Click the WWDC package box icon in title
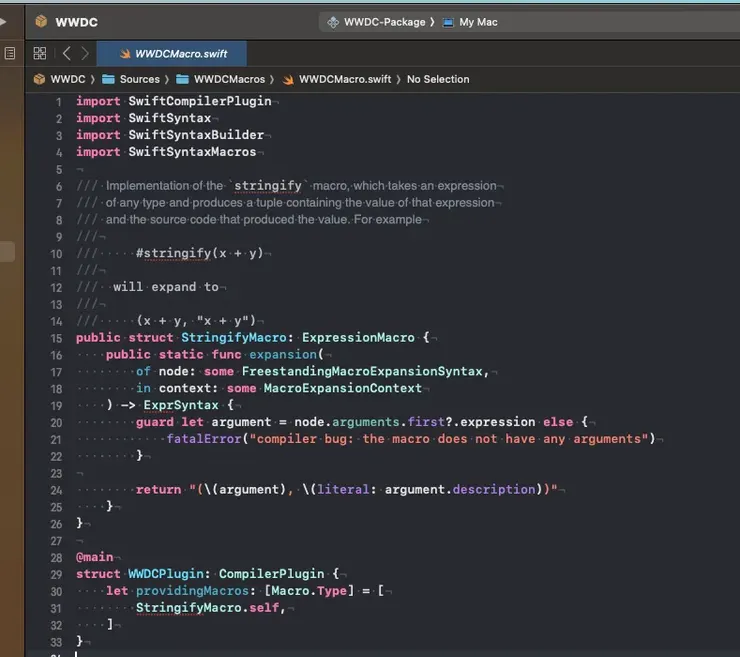 [41, 21]
